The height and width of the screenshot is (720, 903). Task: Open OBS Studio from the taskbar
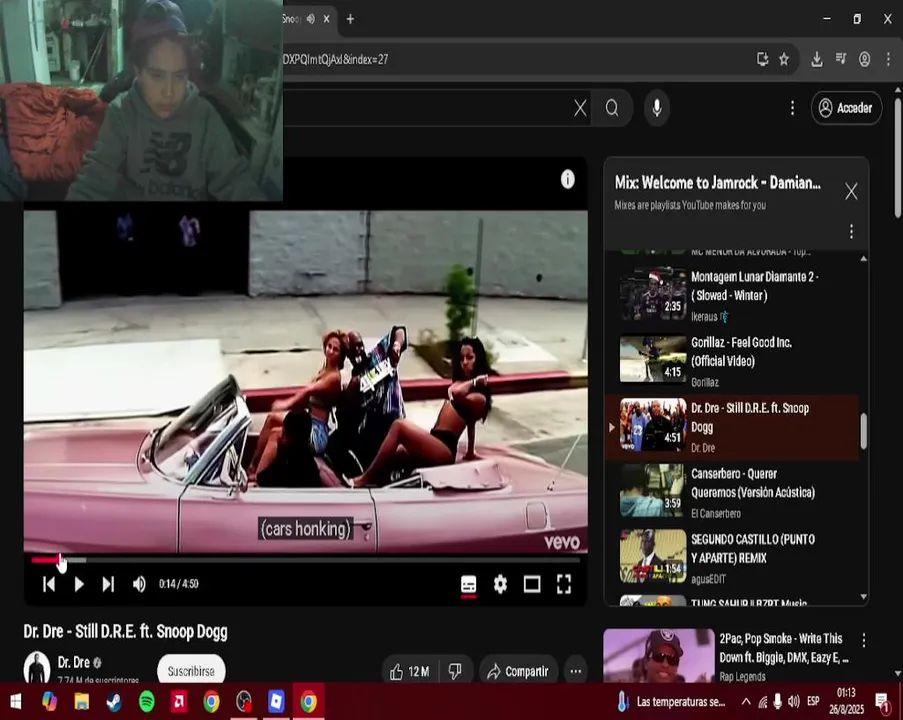tap(244, 702)
